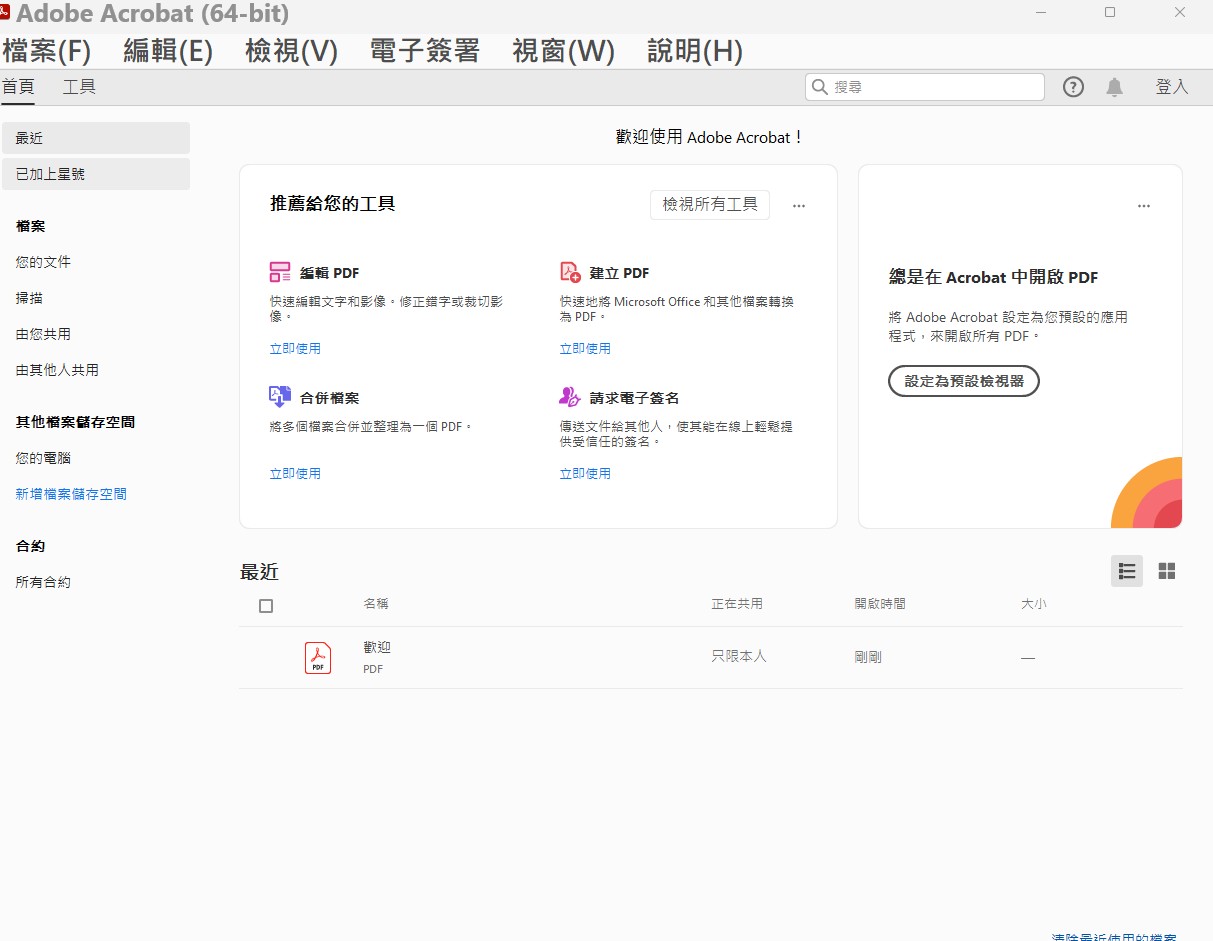Open the help question mark icon

tap(1073, 87)
